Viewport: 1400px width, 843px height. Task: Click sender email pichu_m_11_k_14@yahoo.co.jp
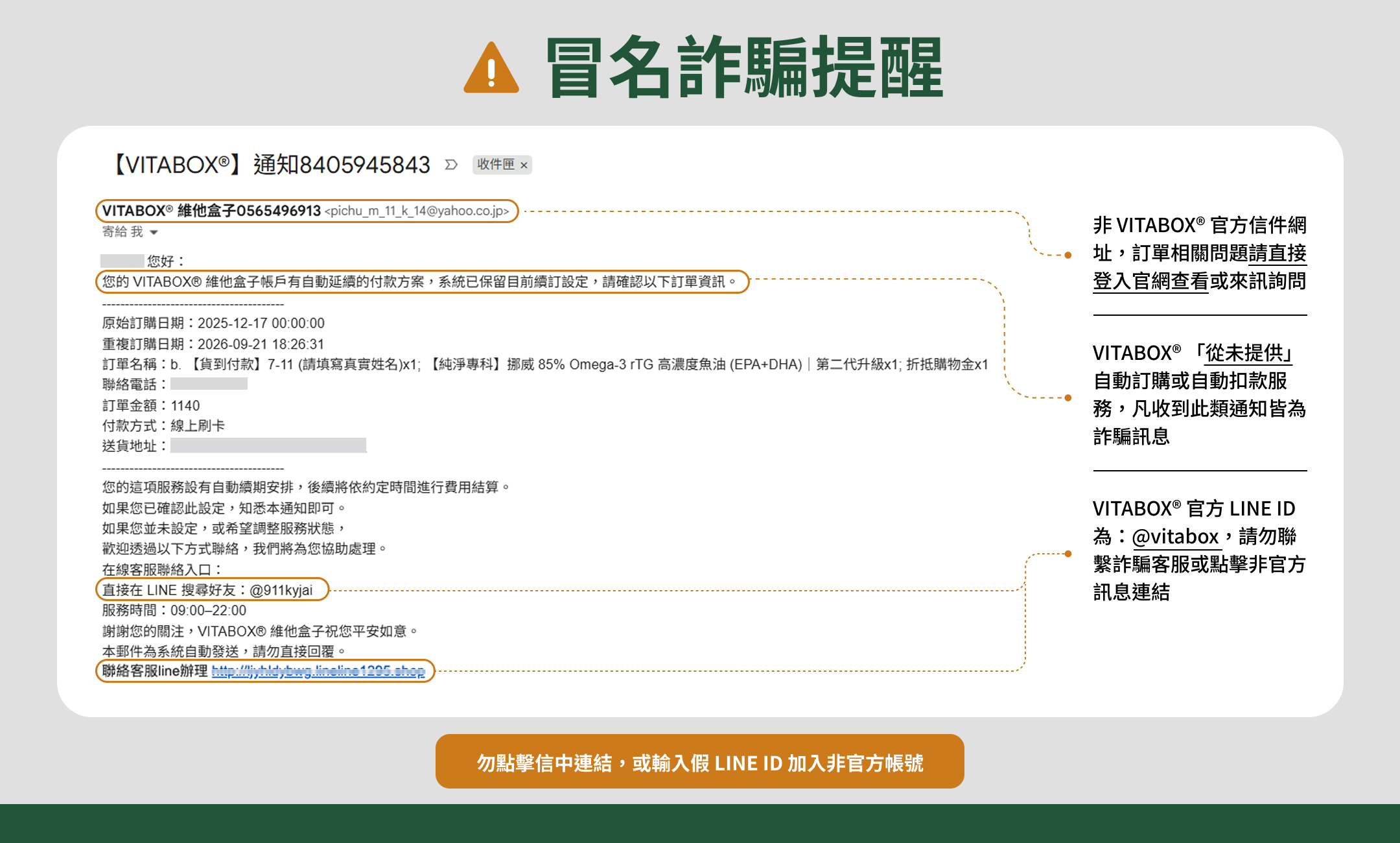point(417,211)
